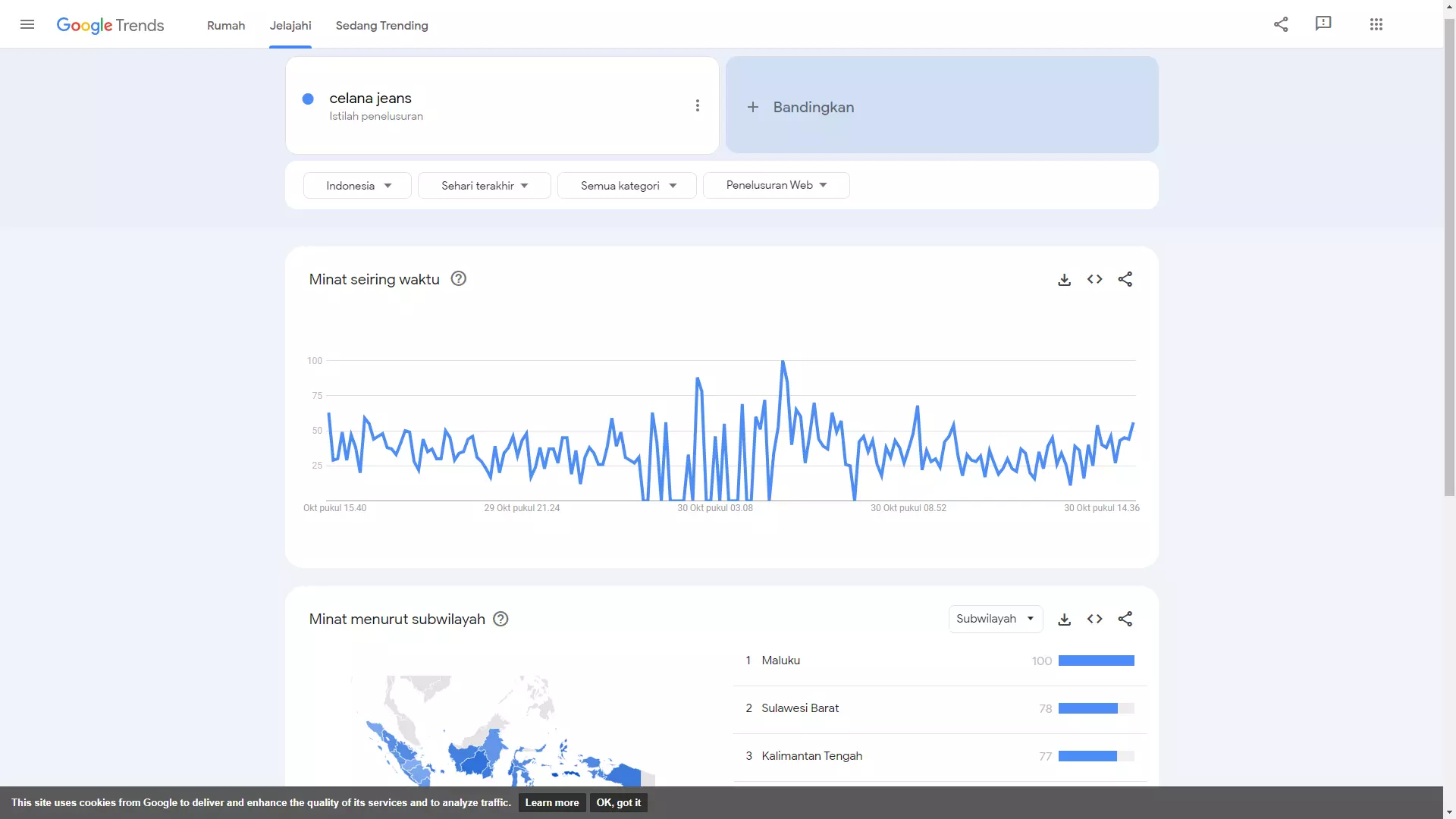
Task: Share the Minat seiring waktu chart
Action: coord(1125,279)
